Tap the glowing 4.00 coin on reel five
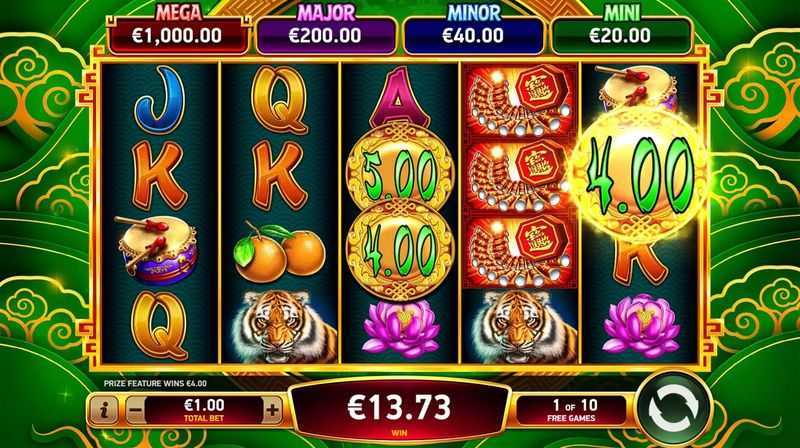Viewport: 800px width, 448px height. [639, 175]
